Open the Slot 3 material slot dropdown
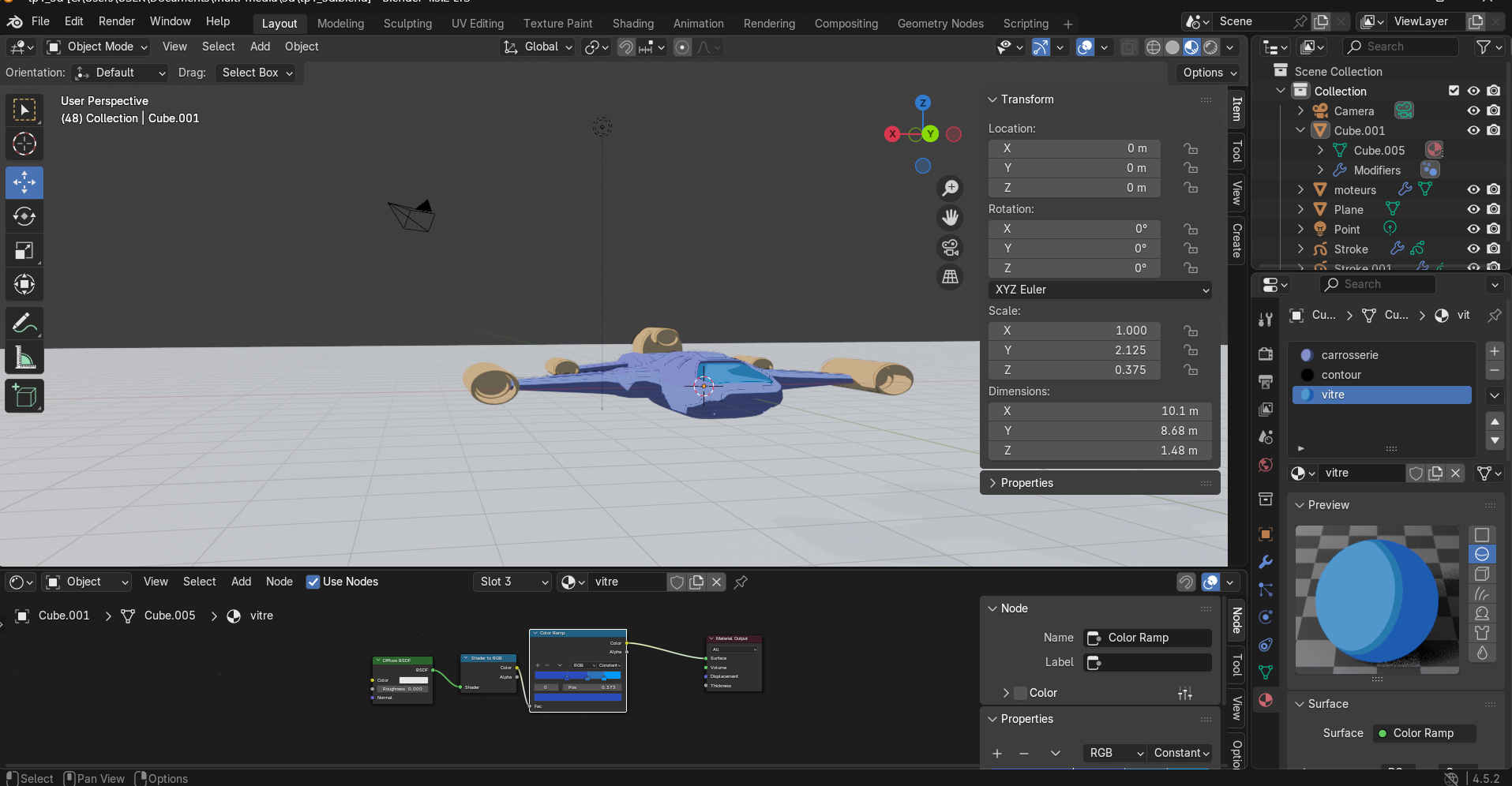 (x=513, y=582)
